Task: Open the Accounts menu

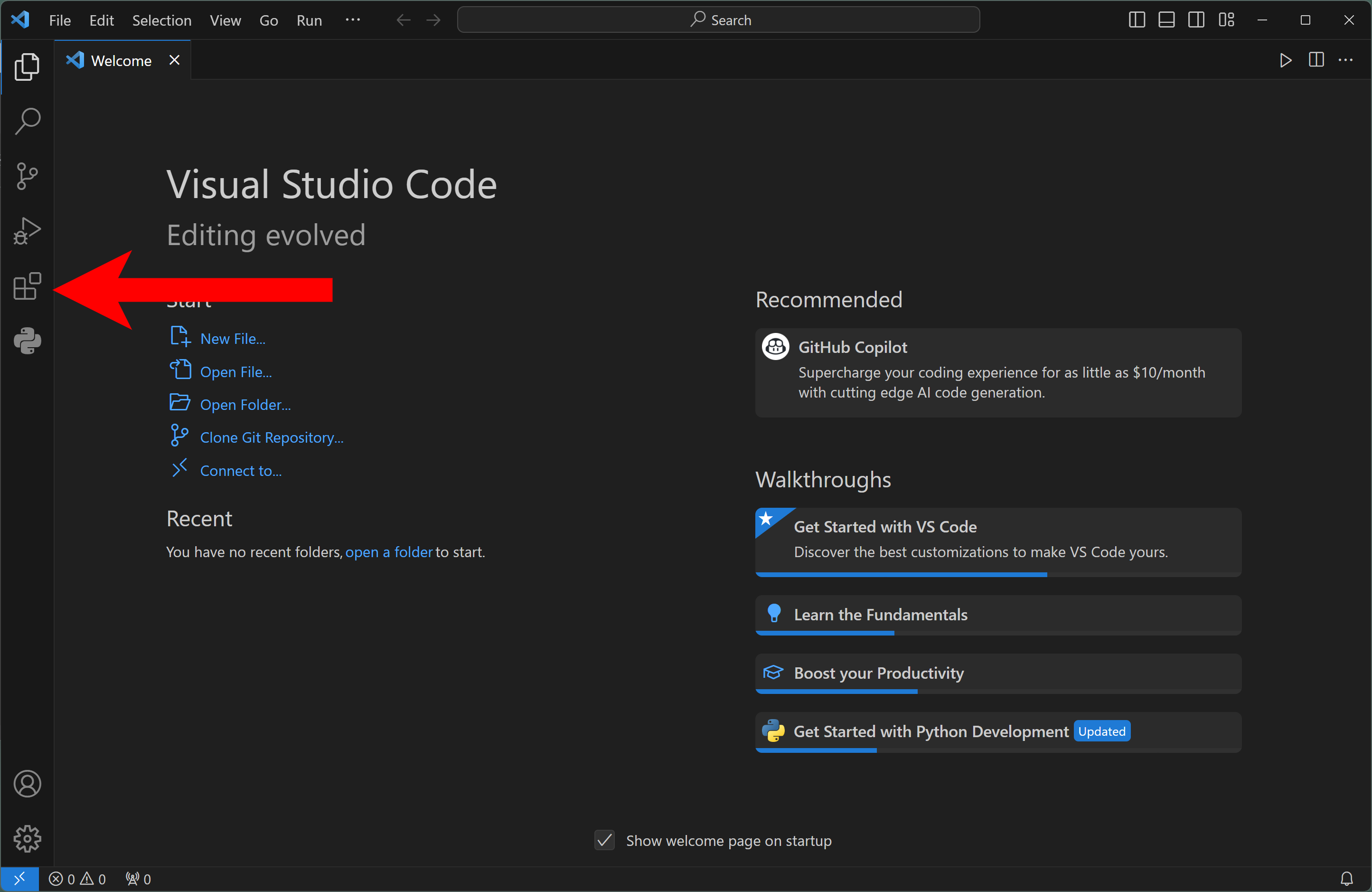Action: (x=27, y=784)
